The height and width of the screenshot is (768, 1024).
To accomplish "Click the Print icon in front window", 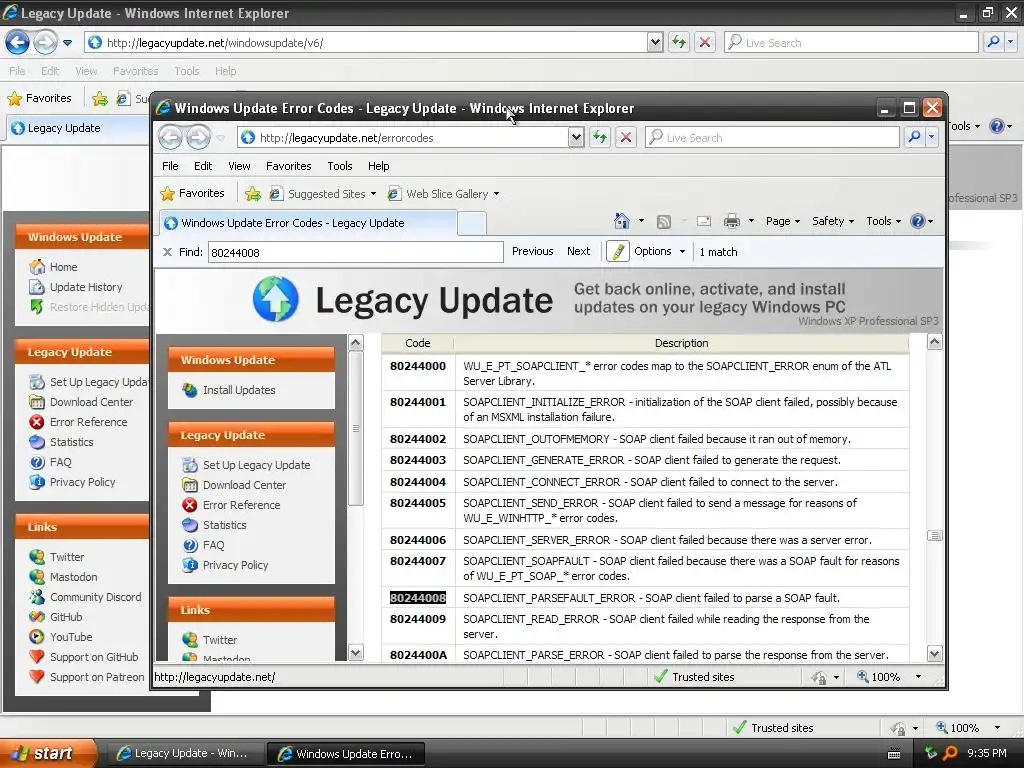I will pyautogui.click(x=731, y=221).
